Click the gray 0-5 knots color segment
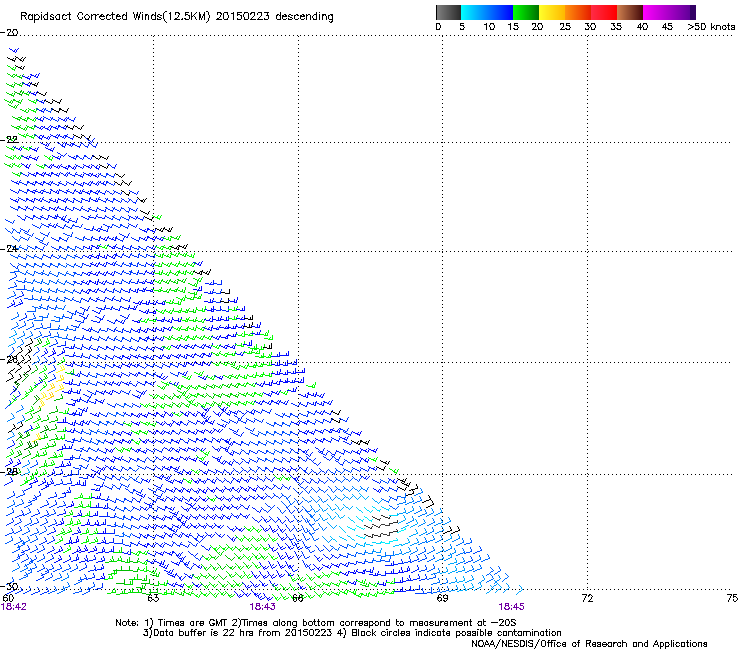This screenshot has height=650, width=740. pyautogui.click(x=448, y=12)
